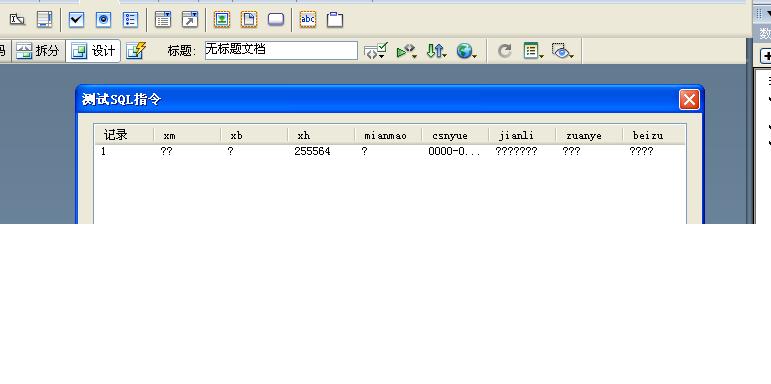771x384 pixels.
Task: Click the 标题 title text field
Action: pos(281,51)
